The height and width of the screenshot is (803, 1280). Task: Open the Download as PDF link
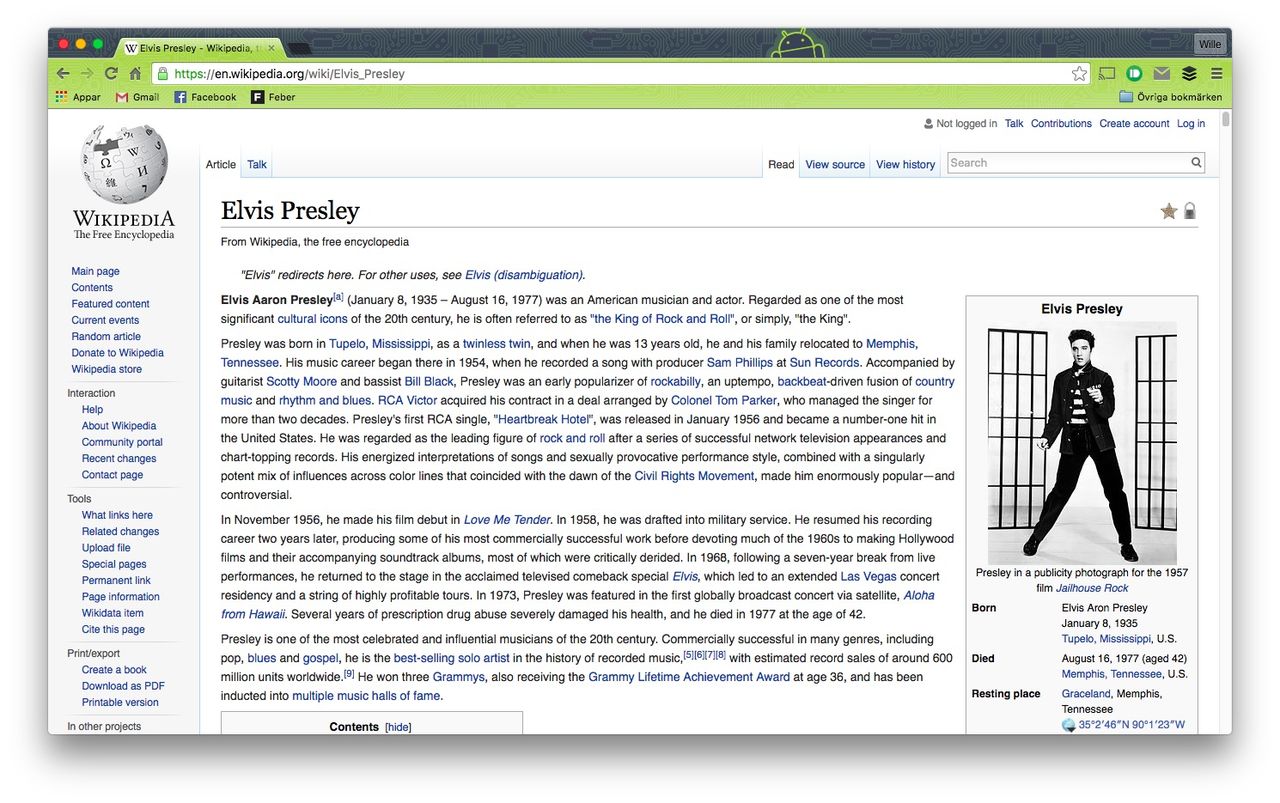pos(123,686)
